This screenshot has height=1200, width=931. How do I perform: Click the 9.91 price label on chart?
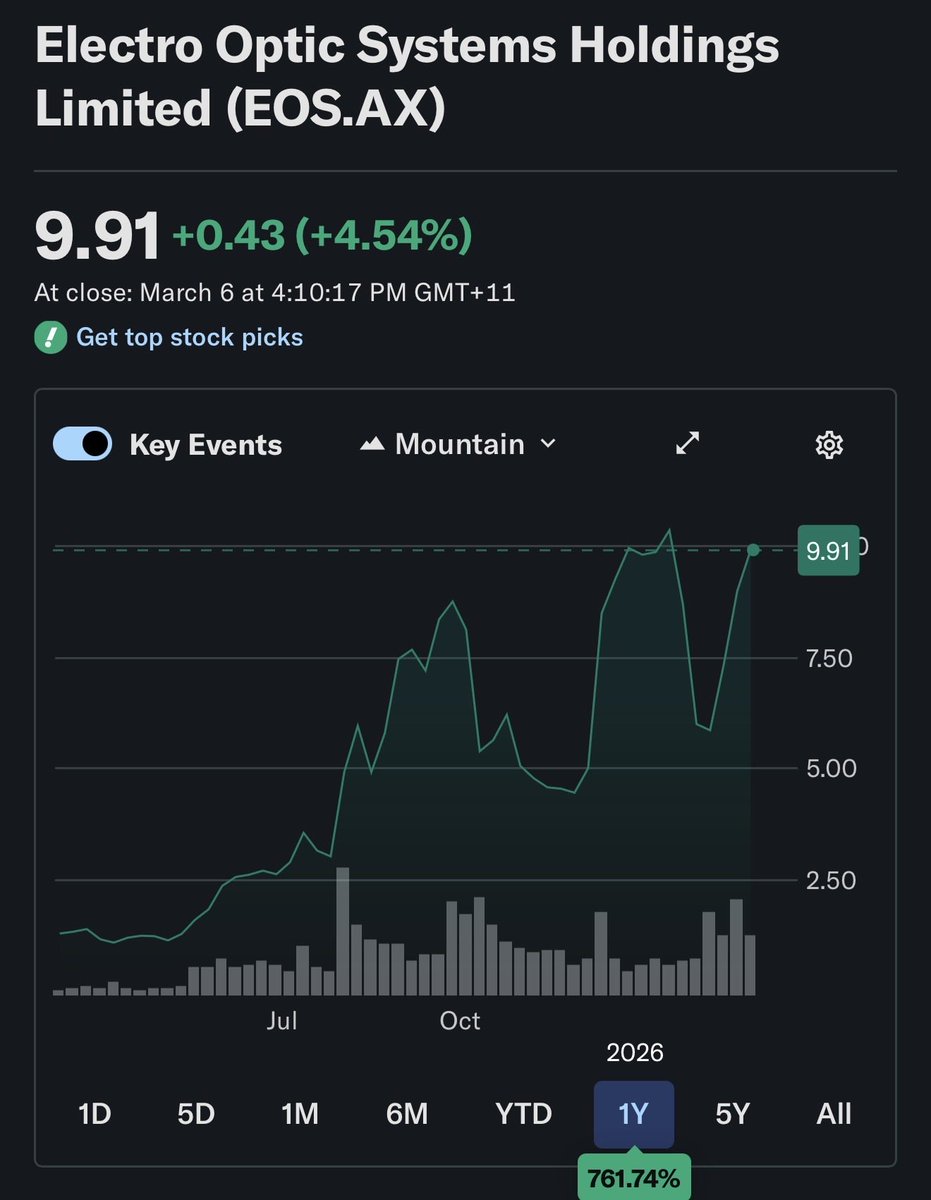click(828, 551)
